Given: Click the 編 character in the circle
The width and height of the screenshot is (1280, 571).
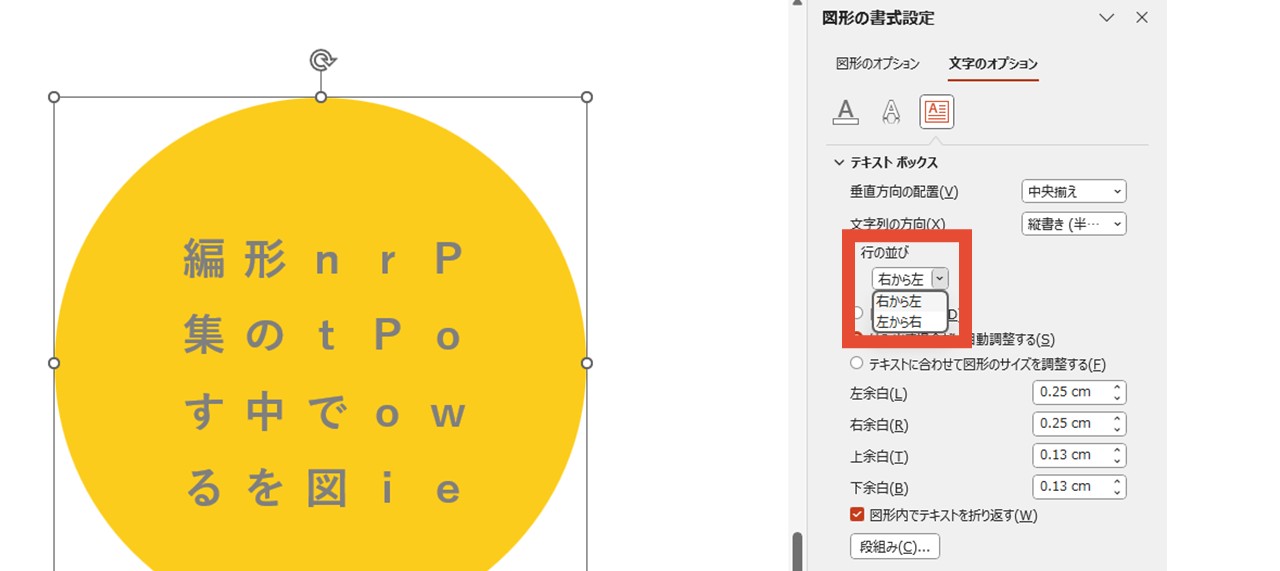Looking at the screenshot, I should pyautogui.click(x=204, y=259).
